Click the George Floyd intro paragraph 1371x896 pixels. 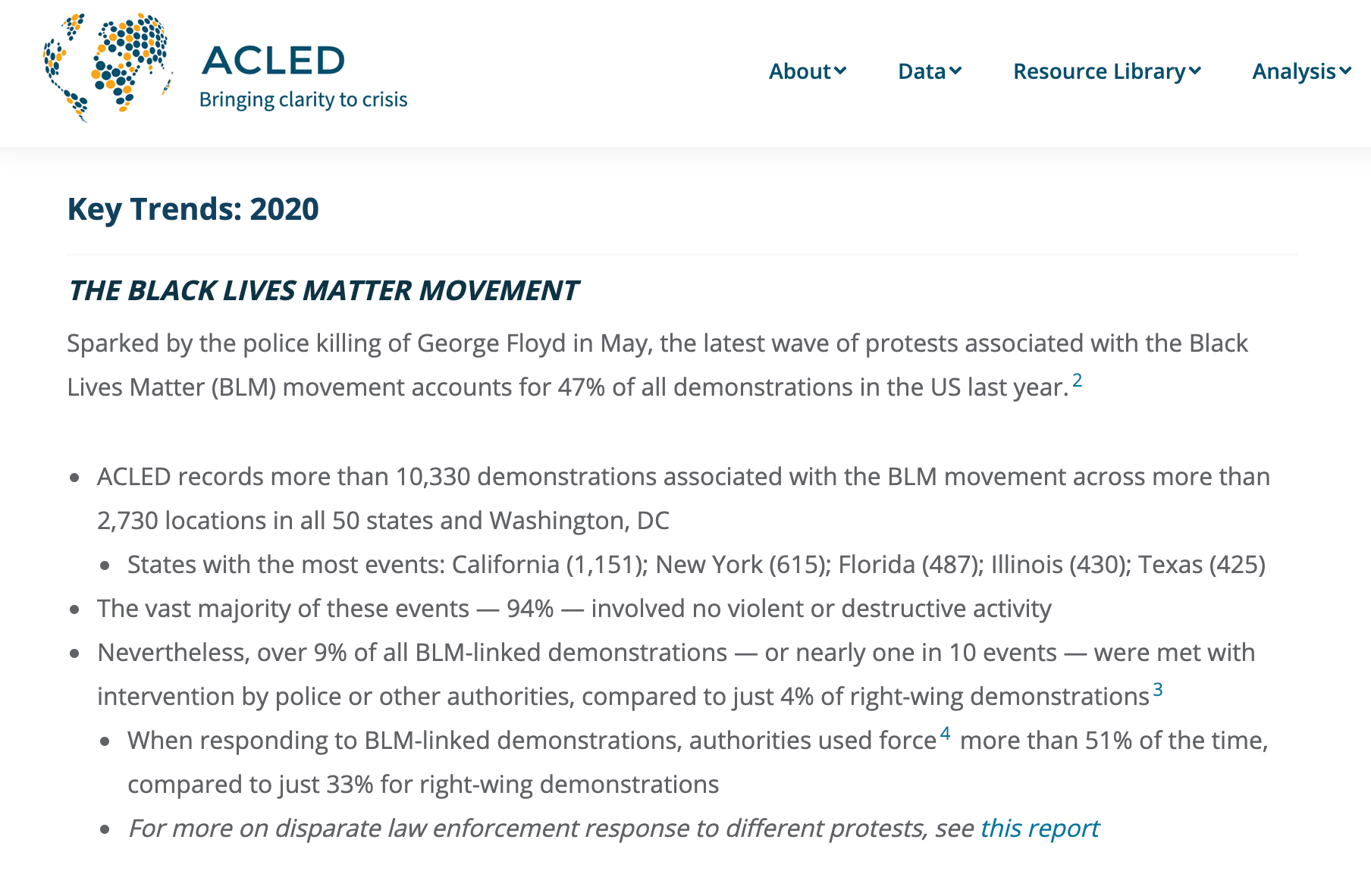657,365
